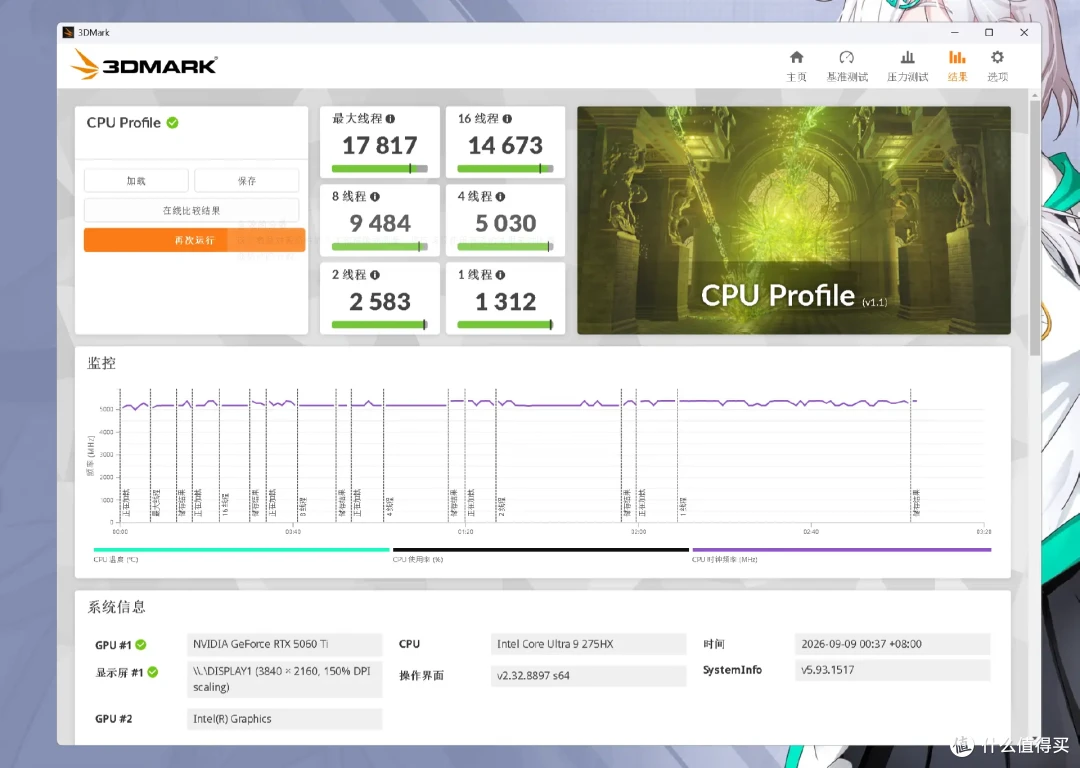Click the 最大线程 score 17 817
The image size is (1080, 768).
pos(380,145)
